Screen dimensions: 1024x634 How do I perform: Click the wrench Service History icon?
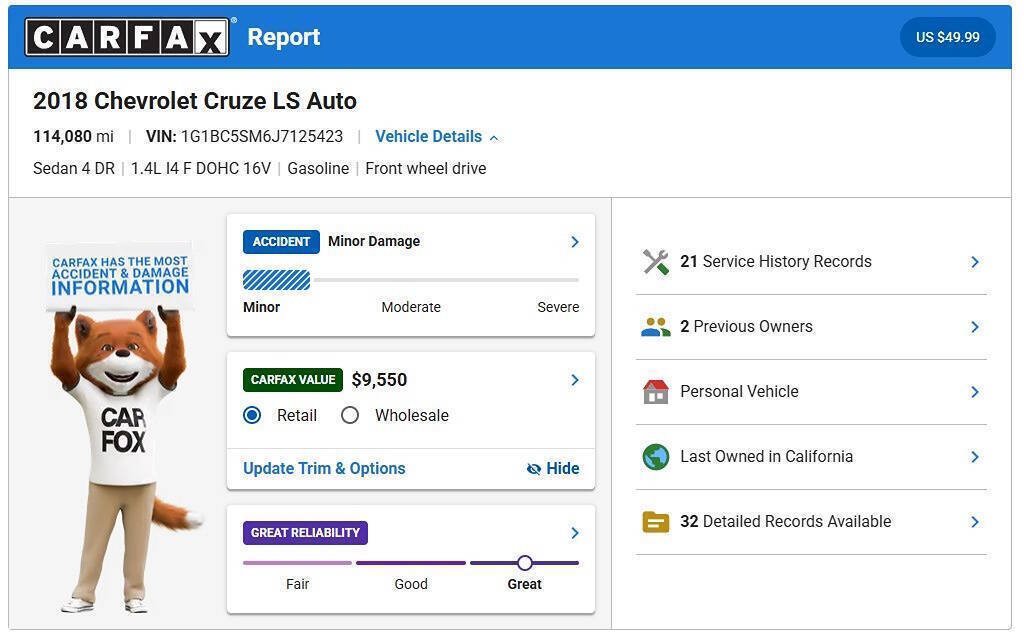(x=656, y=262)
